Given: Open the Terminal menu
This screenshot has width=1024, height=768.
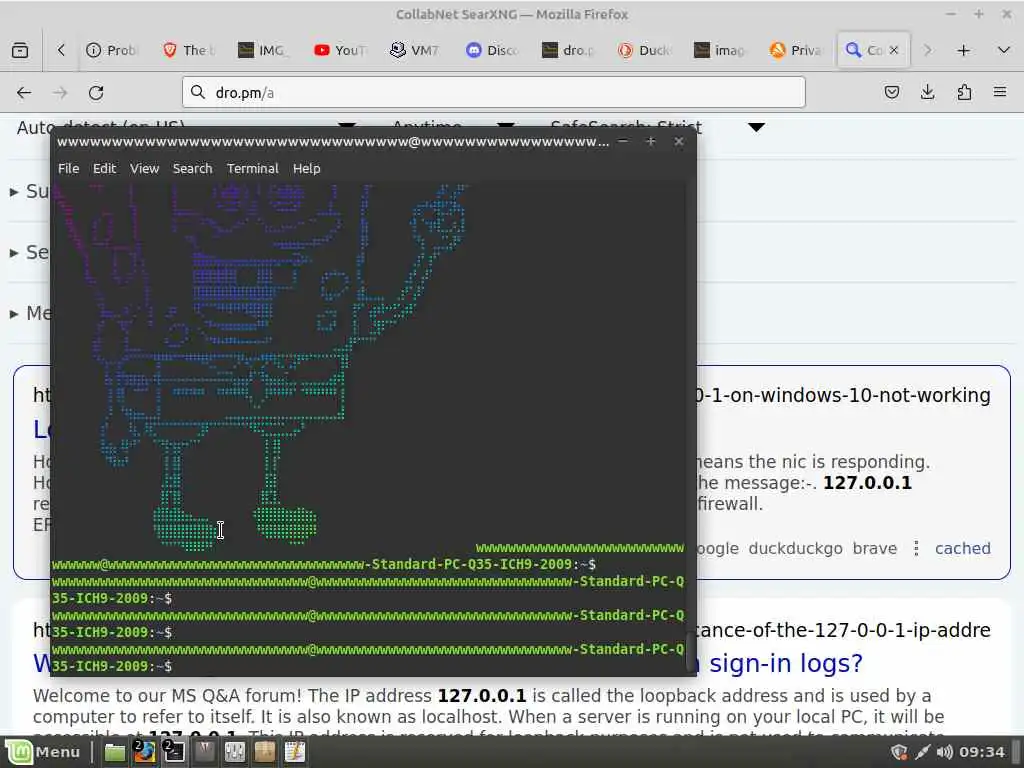Looking at the screenshot, I should pos(253,168).
